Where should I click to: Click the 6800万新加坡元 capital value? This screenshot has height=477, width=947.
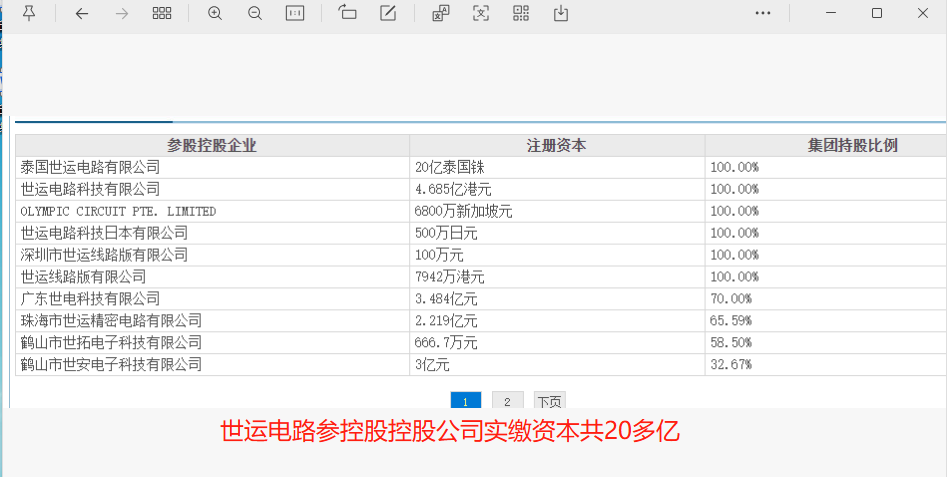[463, 211]
